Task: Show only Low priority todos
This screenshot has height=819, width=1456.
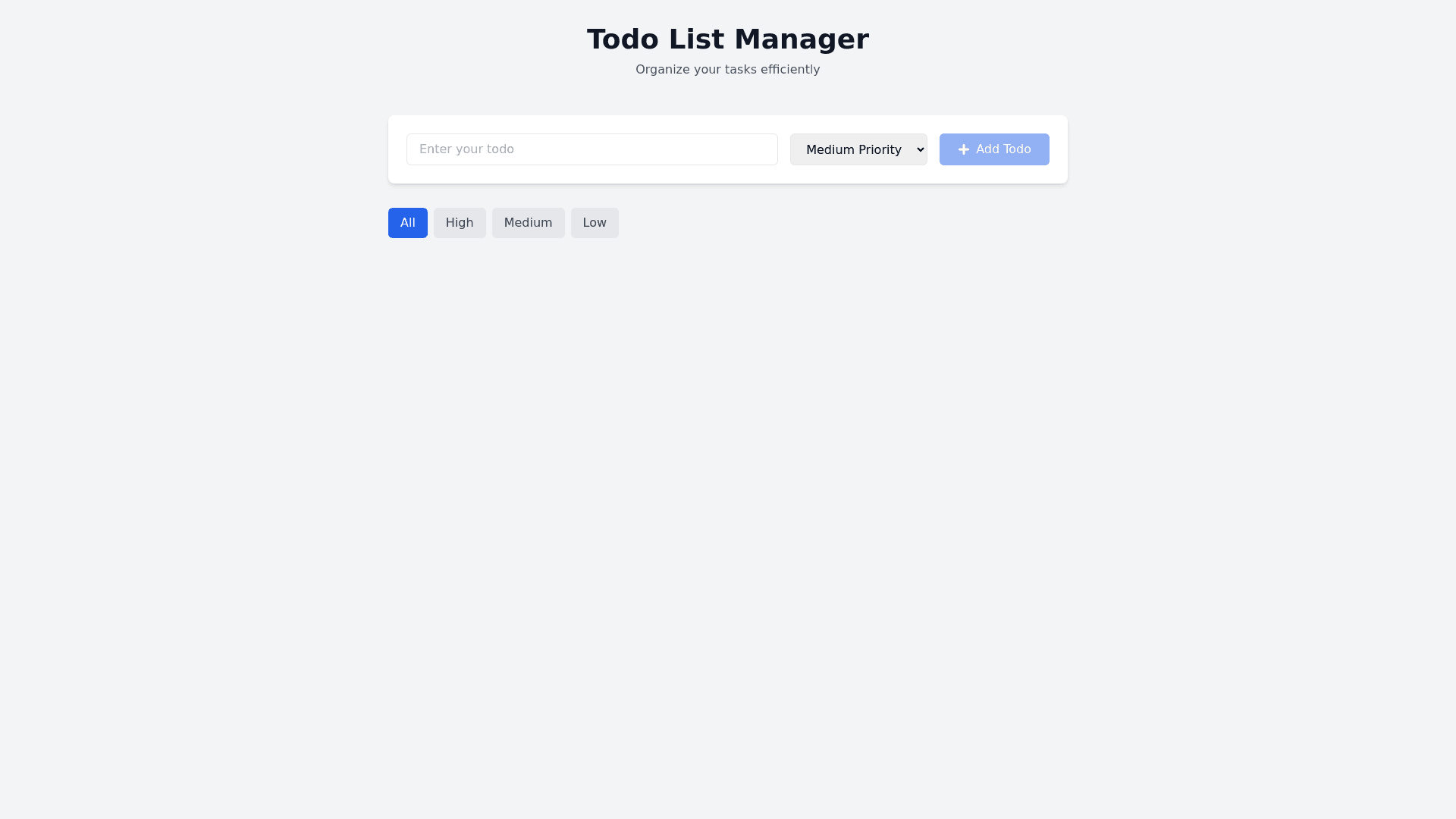Action: click(x=595, y=223)
